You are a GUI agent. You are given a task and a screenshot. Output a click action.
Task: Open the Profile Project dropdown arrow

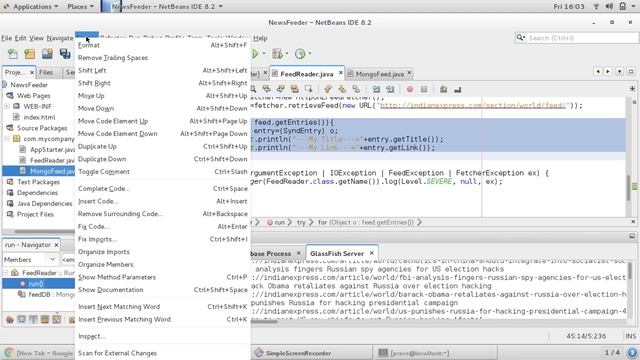coord(310,54)
